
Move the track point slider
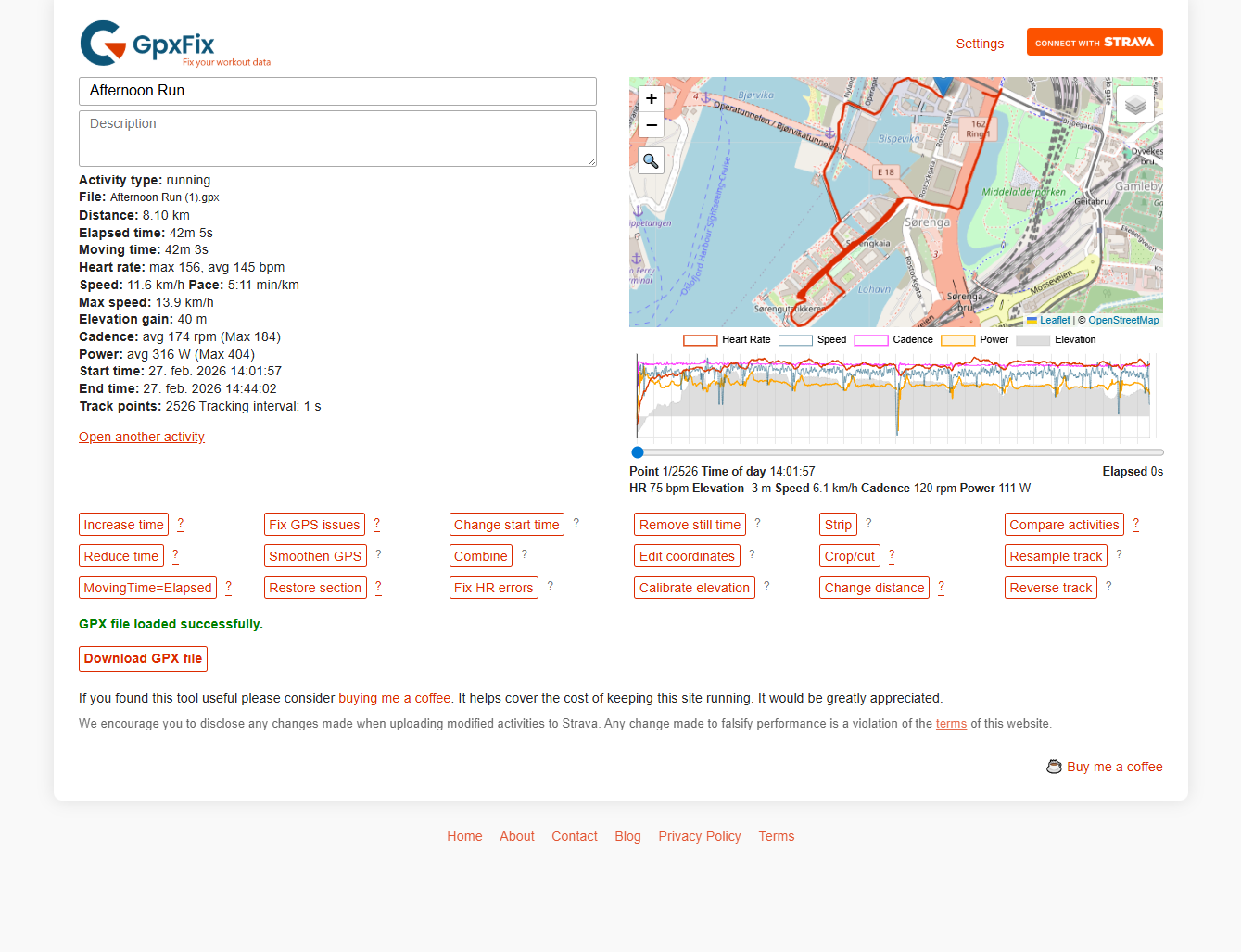click(638, 452)
